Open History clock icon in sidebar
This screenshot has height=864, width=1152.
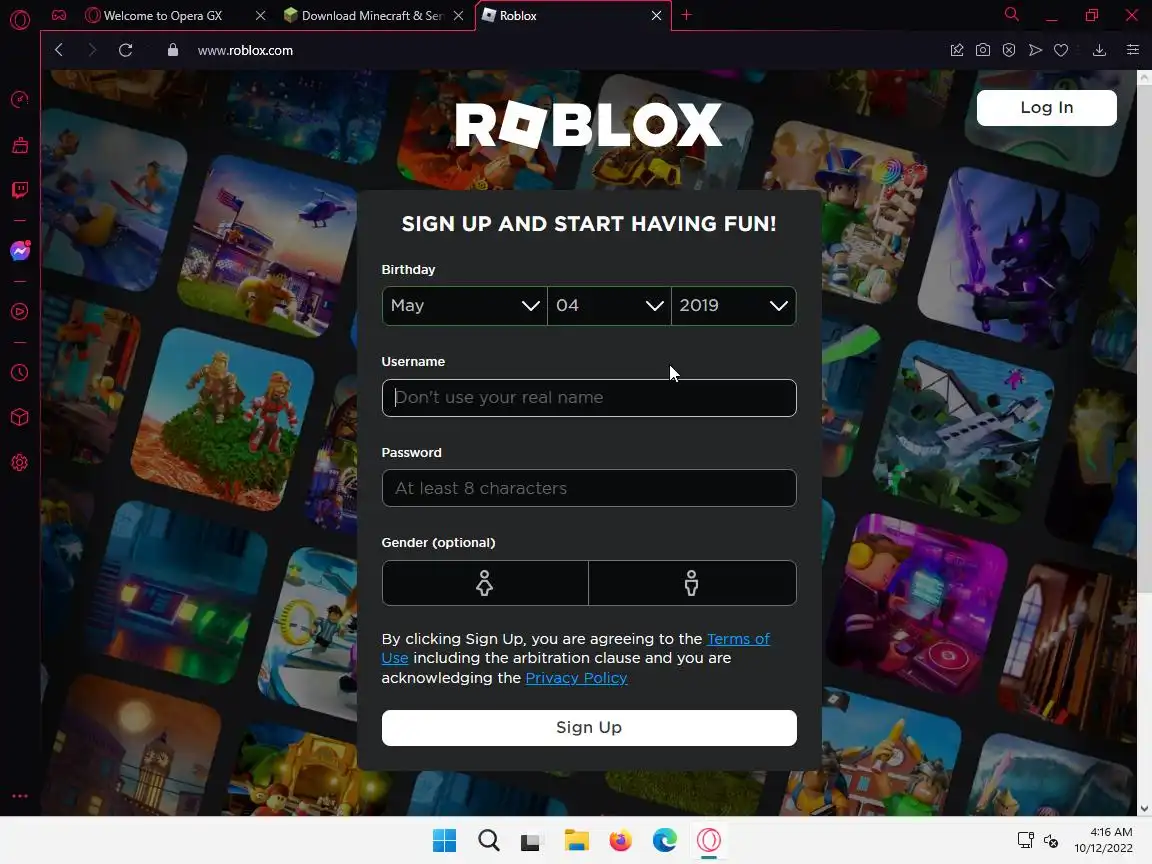click(x=20, y=372)
